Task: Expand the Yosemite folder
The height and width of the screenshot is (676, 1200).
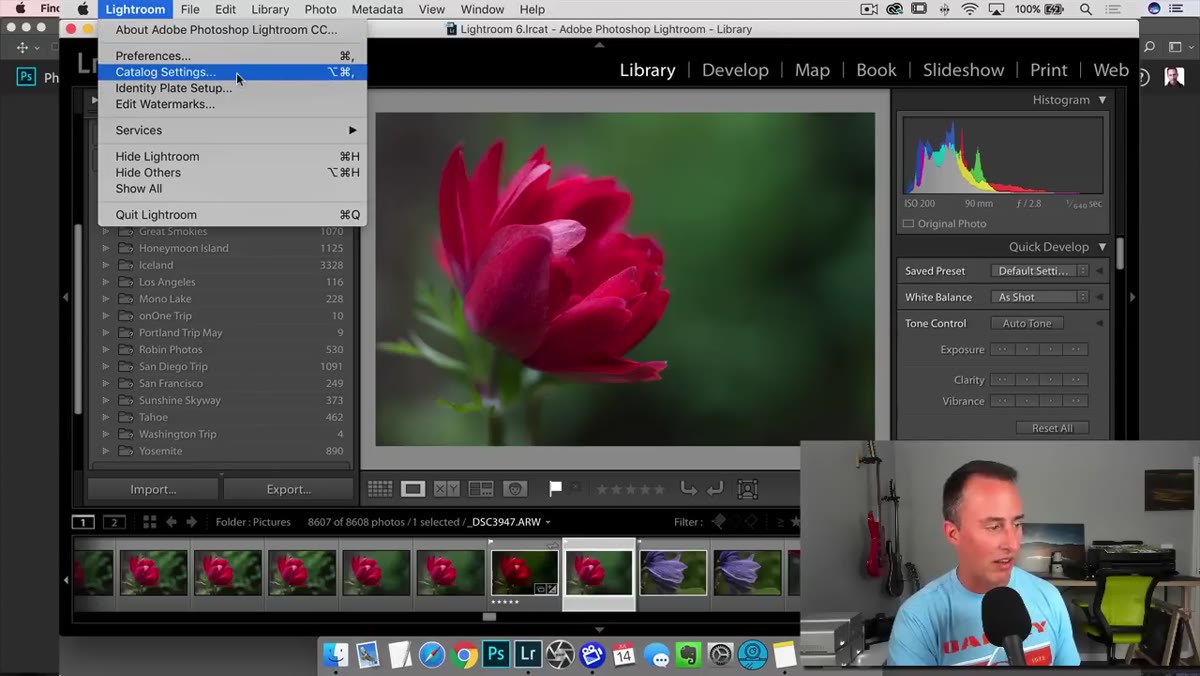Action: click(x=106, y=451)
